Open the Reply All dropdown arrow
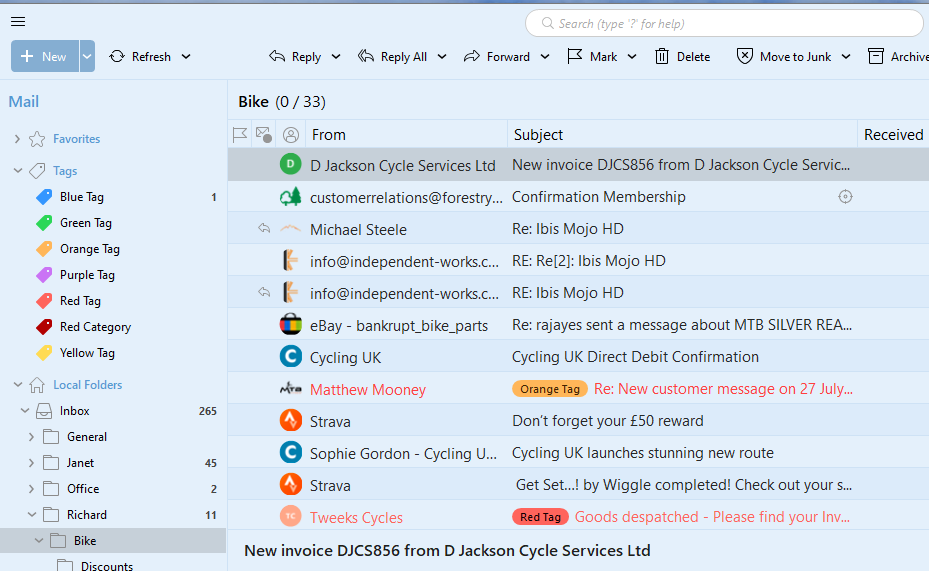 442,56
